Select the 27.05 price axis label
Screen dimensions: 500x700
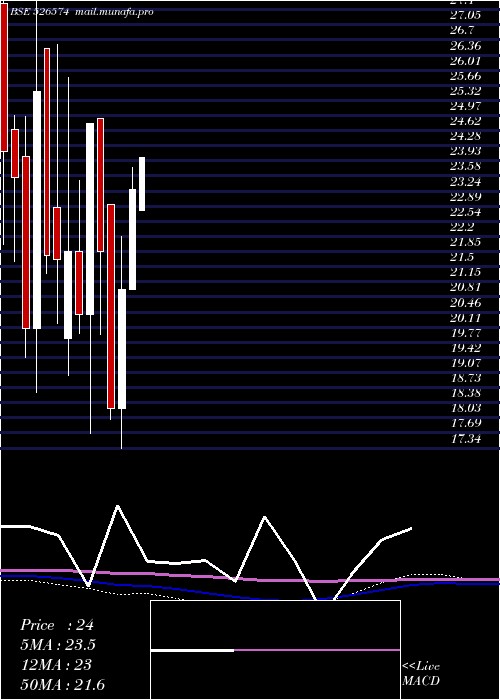[x=466, y=15]
